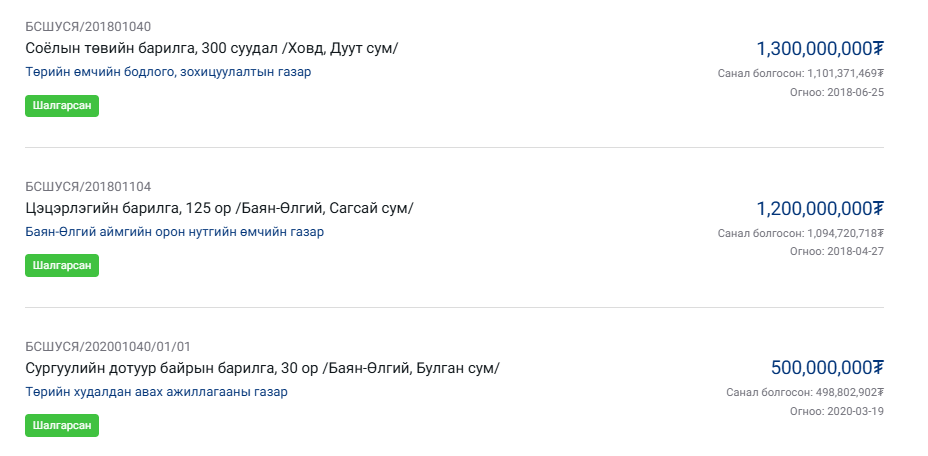This screenshot has width=928, height=456.
Task: Click the Шалгарсан badge under Цэцэрлэгийн барилга
Action: (62, 265)
